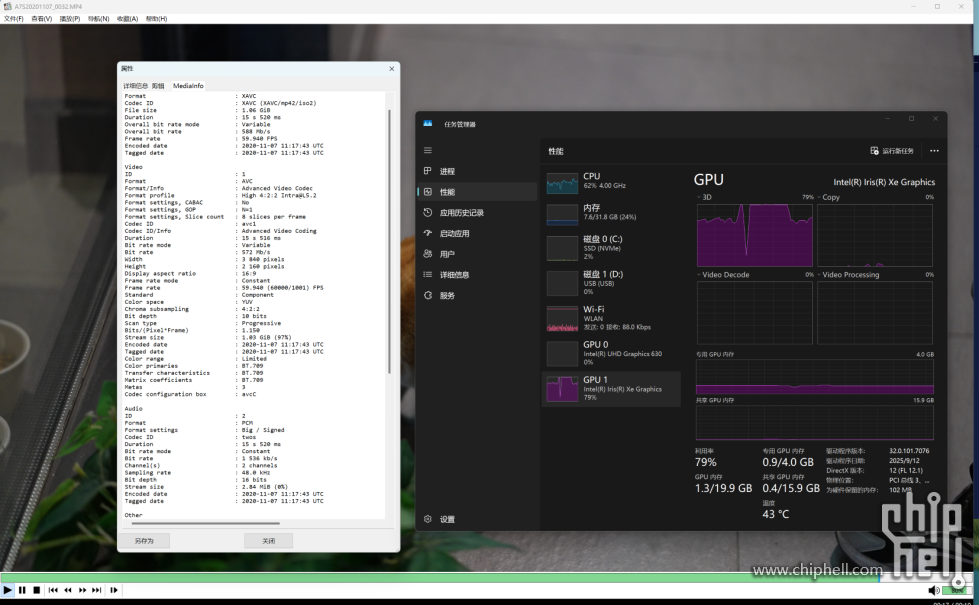
Task: Toggle Task Manager hamburger navigation menu
Action: pos(428,150)
